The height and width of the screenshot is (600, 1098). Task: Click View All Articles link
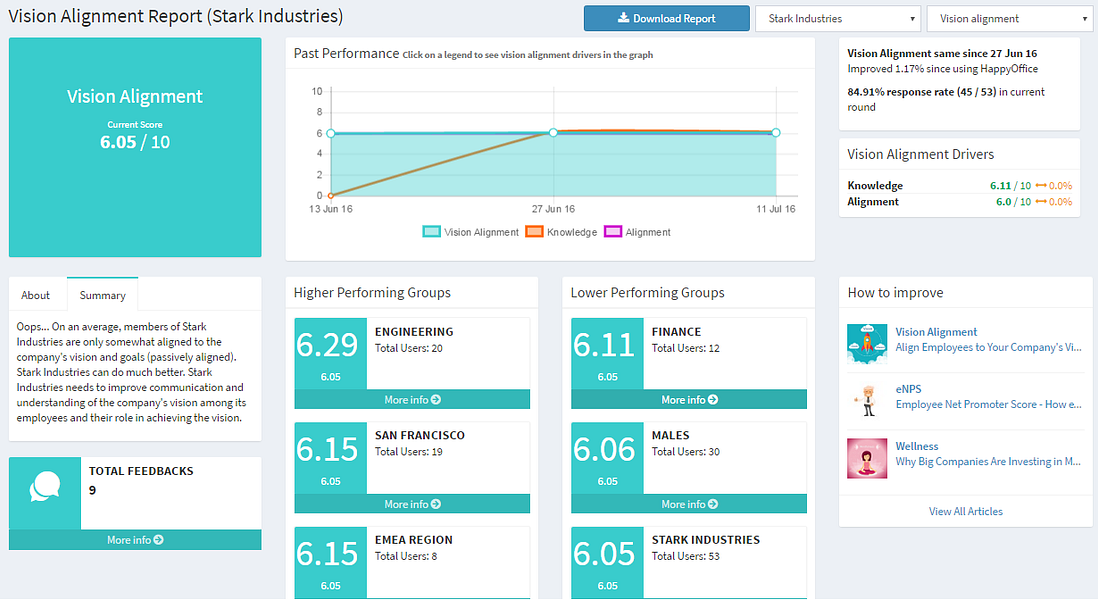[966, 511]
